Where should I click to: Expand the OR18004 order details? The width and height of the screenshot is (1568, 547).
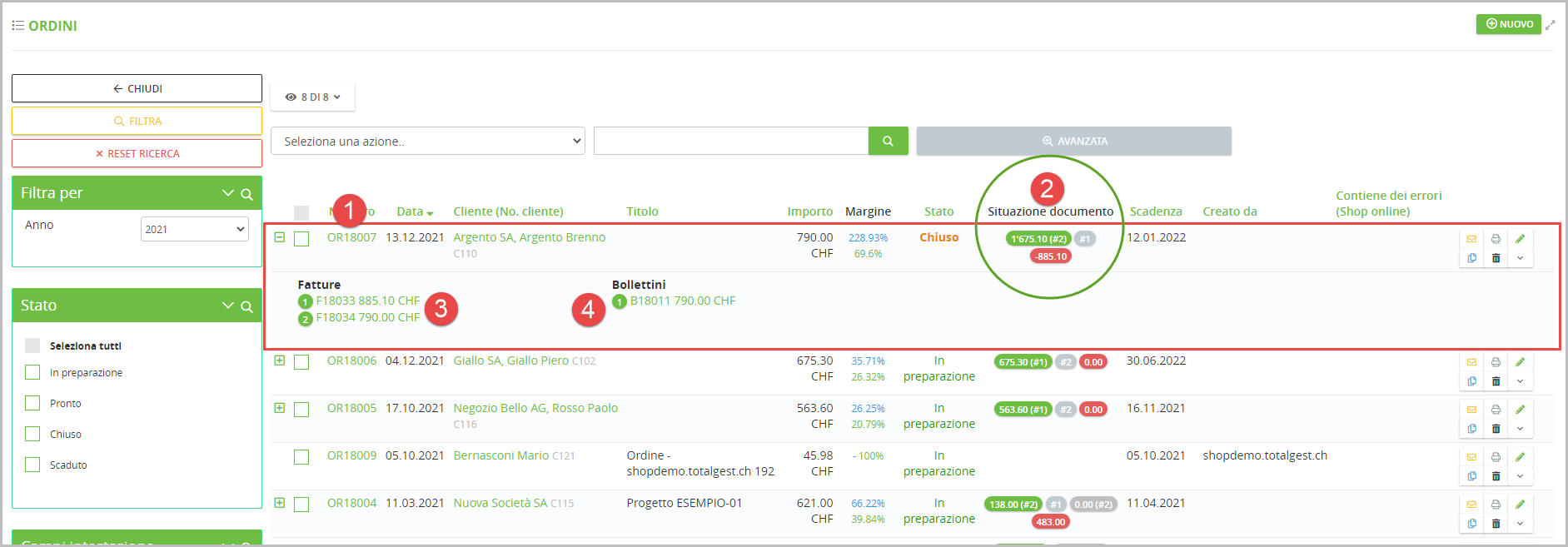coord(280,503)
